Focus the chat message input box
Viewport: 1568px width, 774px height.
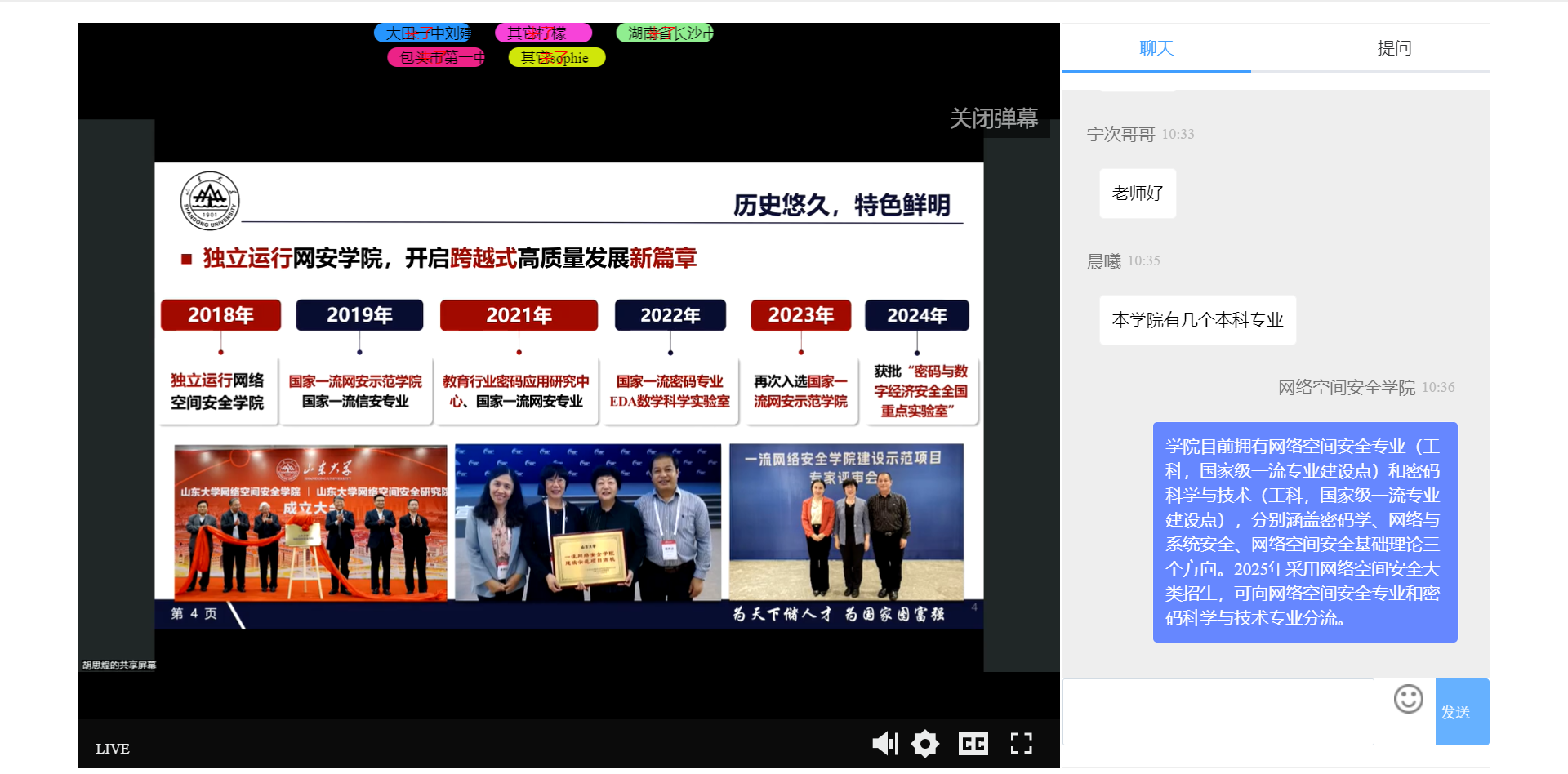pyautogui.click(x=1218, y=711)
